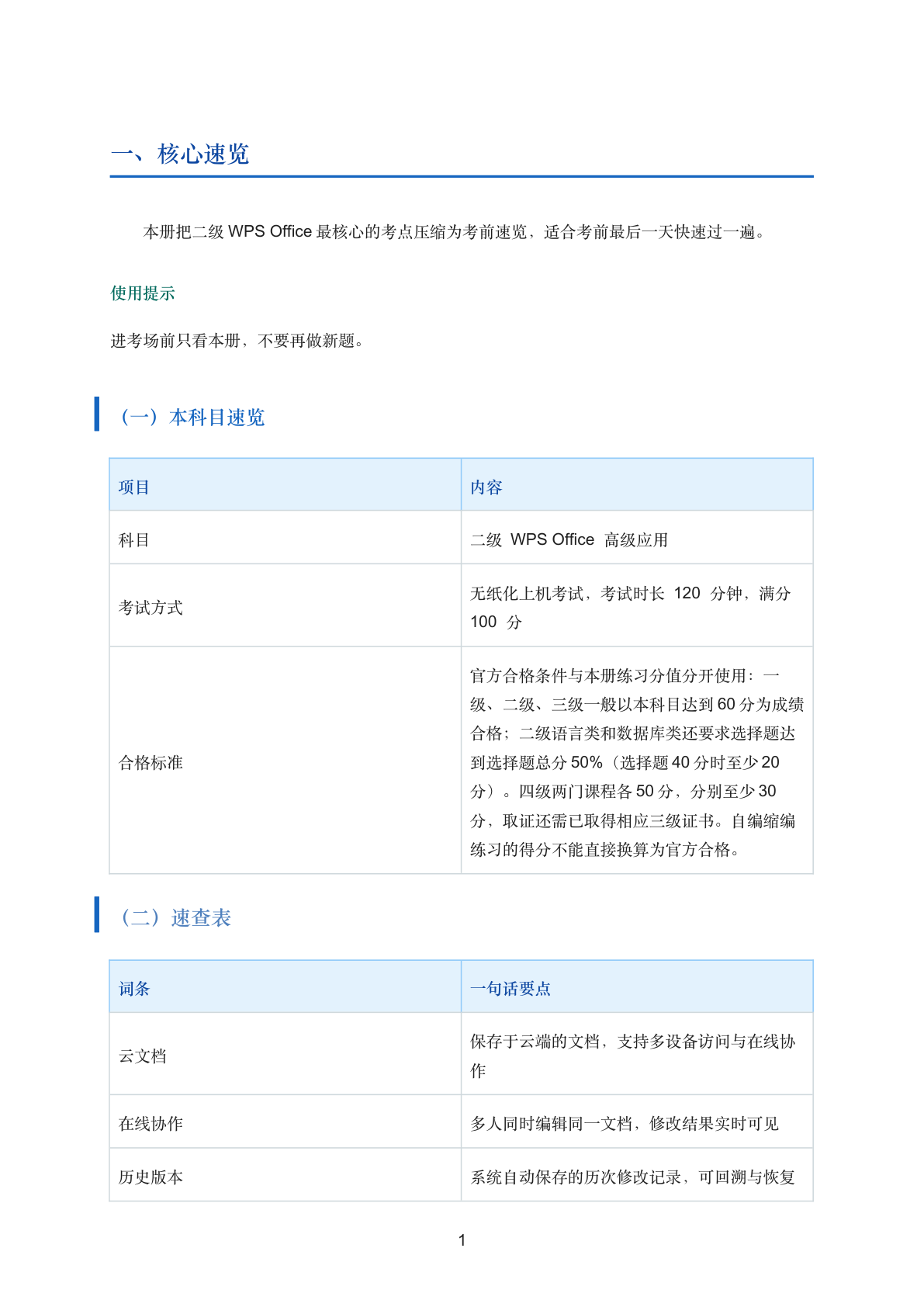Click table header cell '词条'
The width and height of the screenshot is (924, 1307).
click(x=286, y=986)
